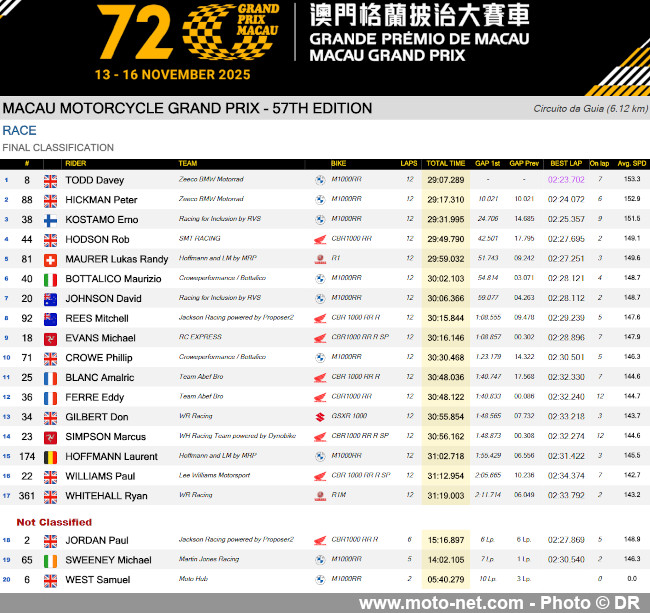Click the team SMT RACING
The image size is (650, 613).
pyautogui.click(x=199, y=238)
